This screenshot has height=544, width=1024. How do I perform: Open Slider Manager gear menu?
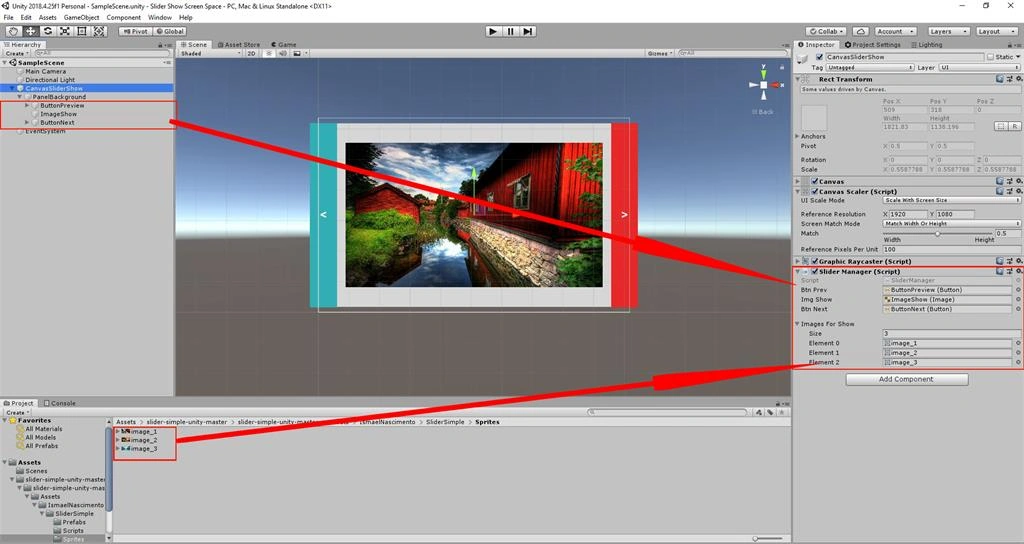coord(1018,271)
